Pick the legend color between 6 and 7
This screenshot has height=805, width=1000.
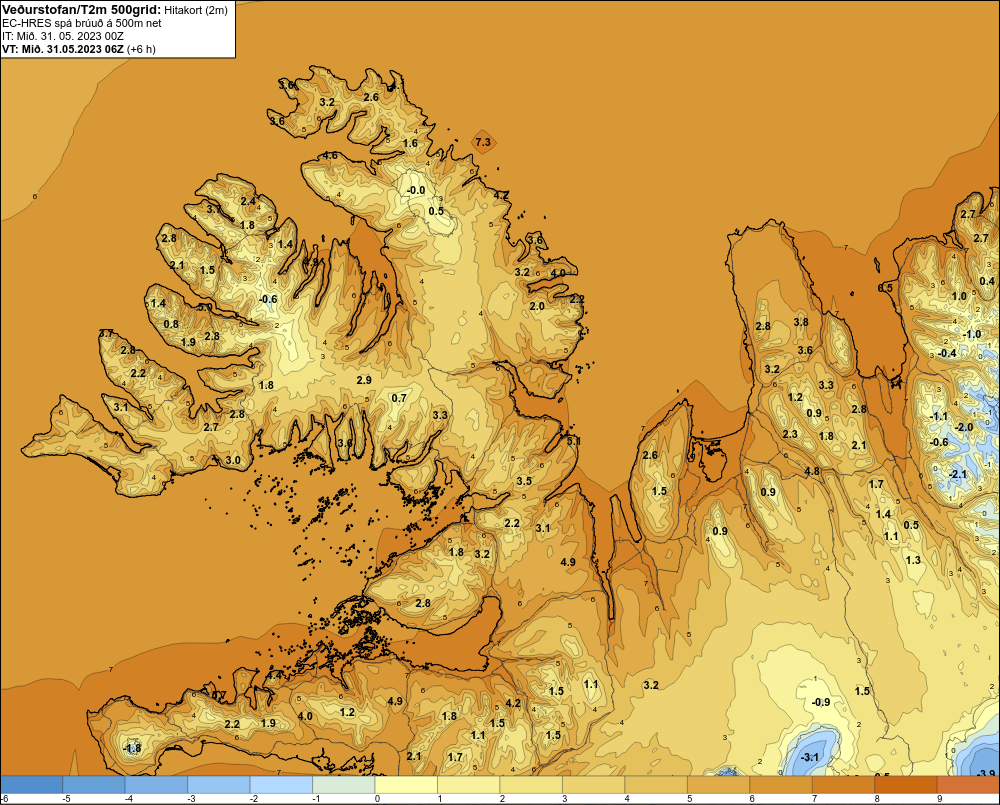point(782,784)
